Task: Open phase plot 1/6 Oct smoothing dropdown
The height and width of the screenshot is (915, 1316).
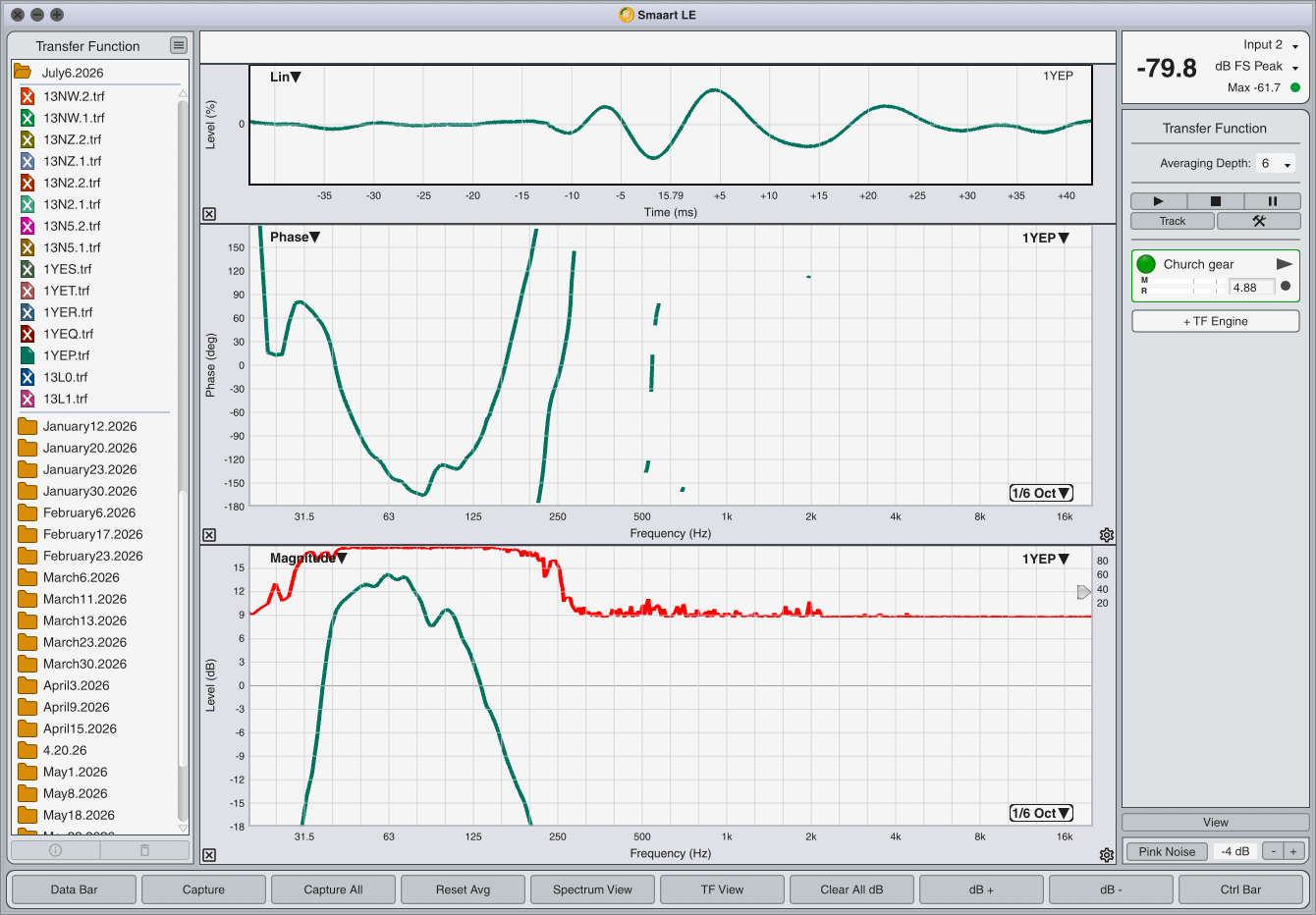Action: (x=1041, y=493)
